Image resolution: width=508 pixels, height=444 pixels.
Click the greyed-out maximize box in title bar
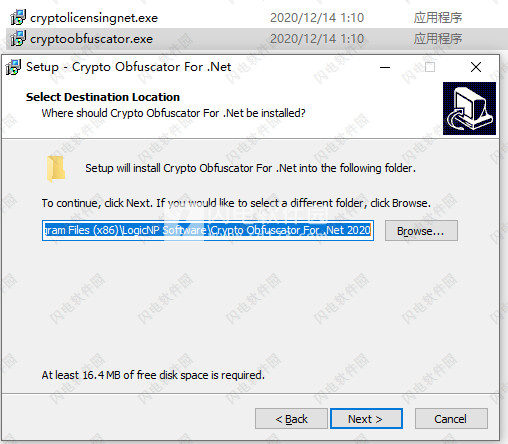click(430, 67)
